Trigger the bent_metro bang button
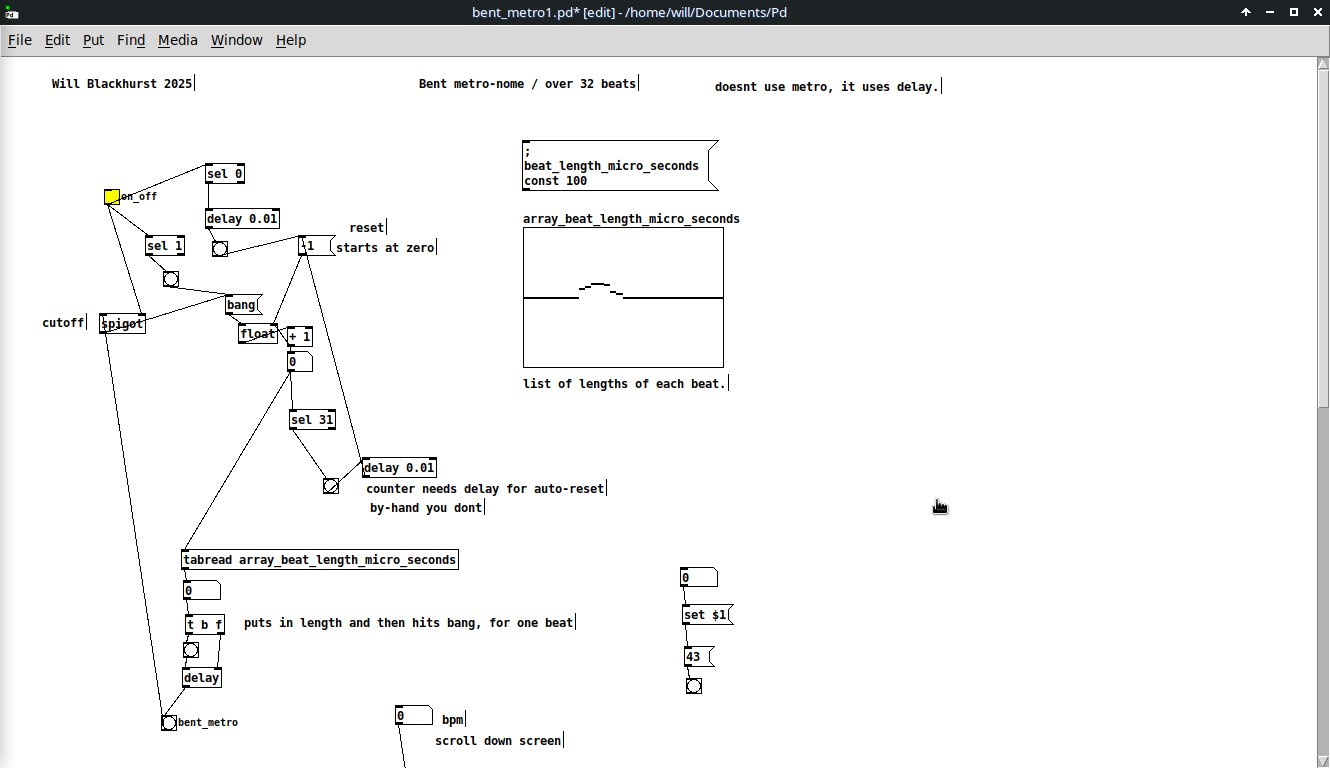This screenshot has height=768, width=1330. coord(169,722)
